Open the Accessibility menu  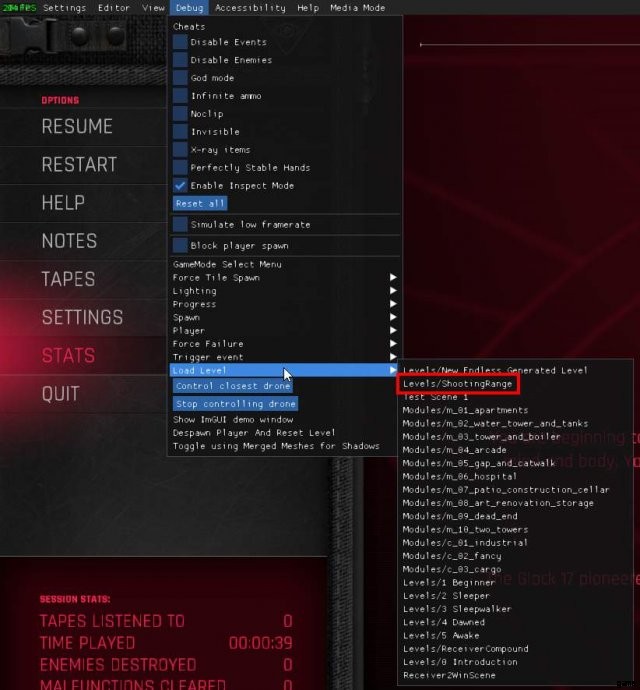point(250,8)
